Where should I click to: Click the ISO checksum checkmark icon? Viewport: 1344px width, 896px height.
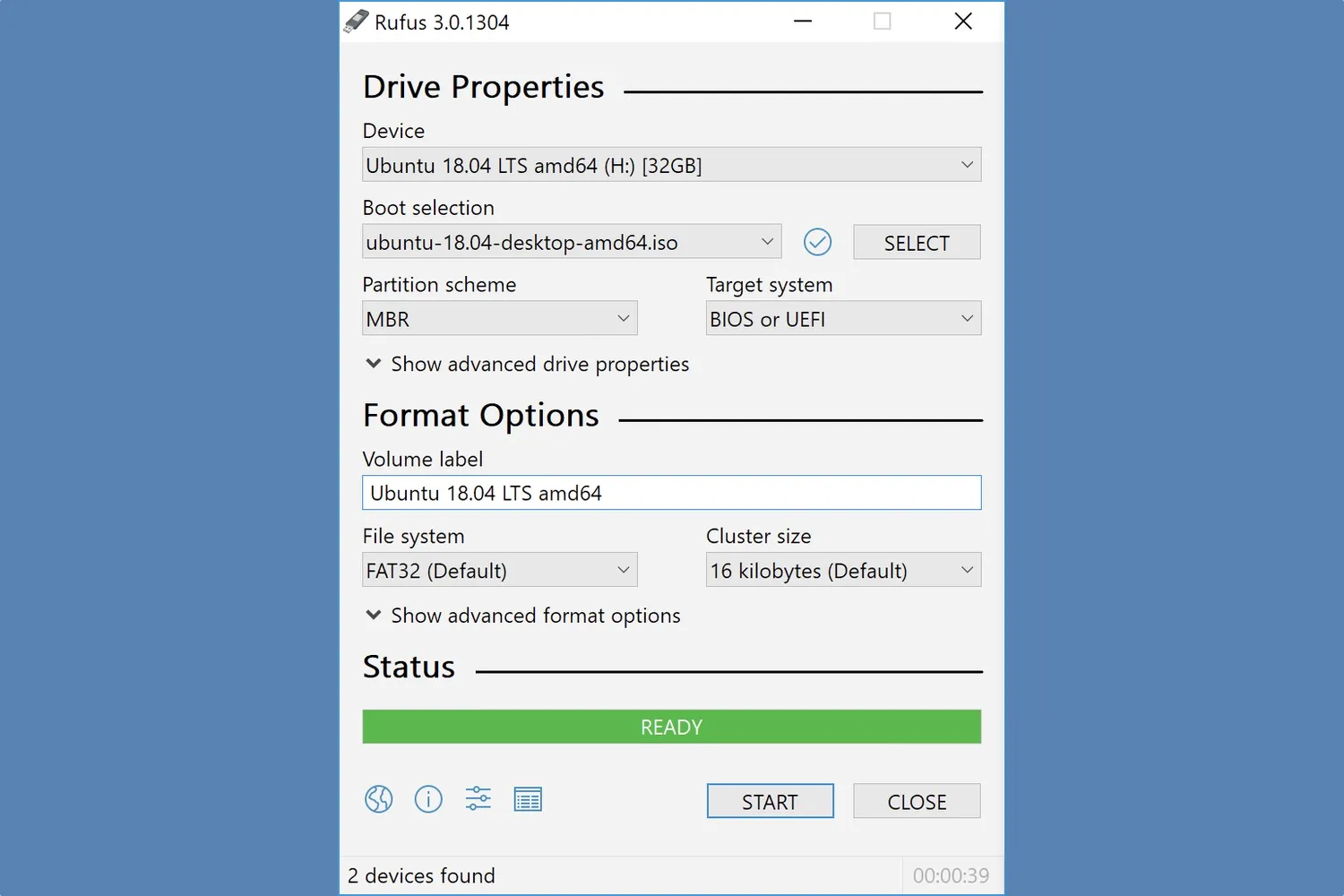817,242
